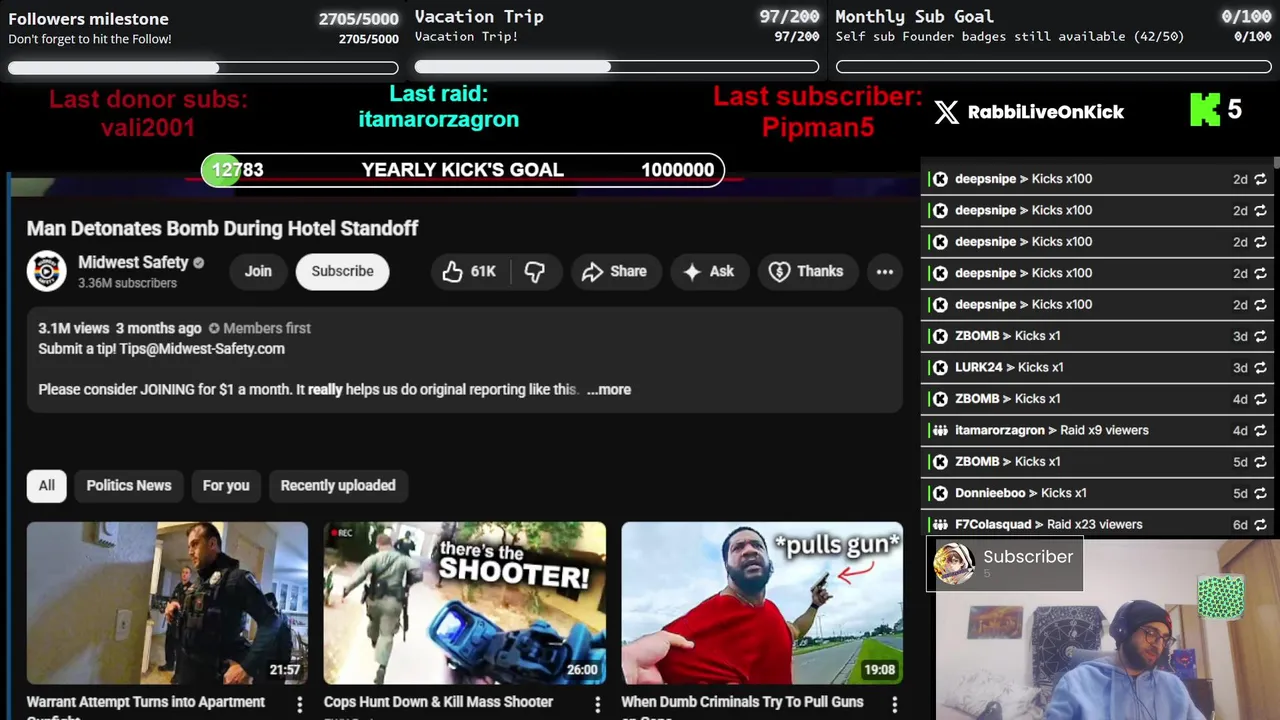Select the For you filter chip
The width and height of the screenshot is (1280, 720).
pos(226,485)
